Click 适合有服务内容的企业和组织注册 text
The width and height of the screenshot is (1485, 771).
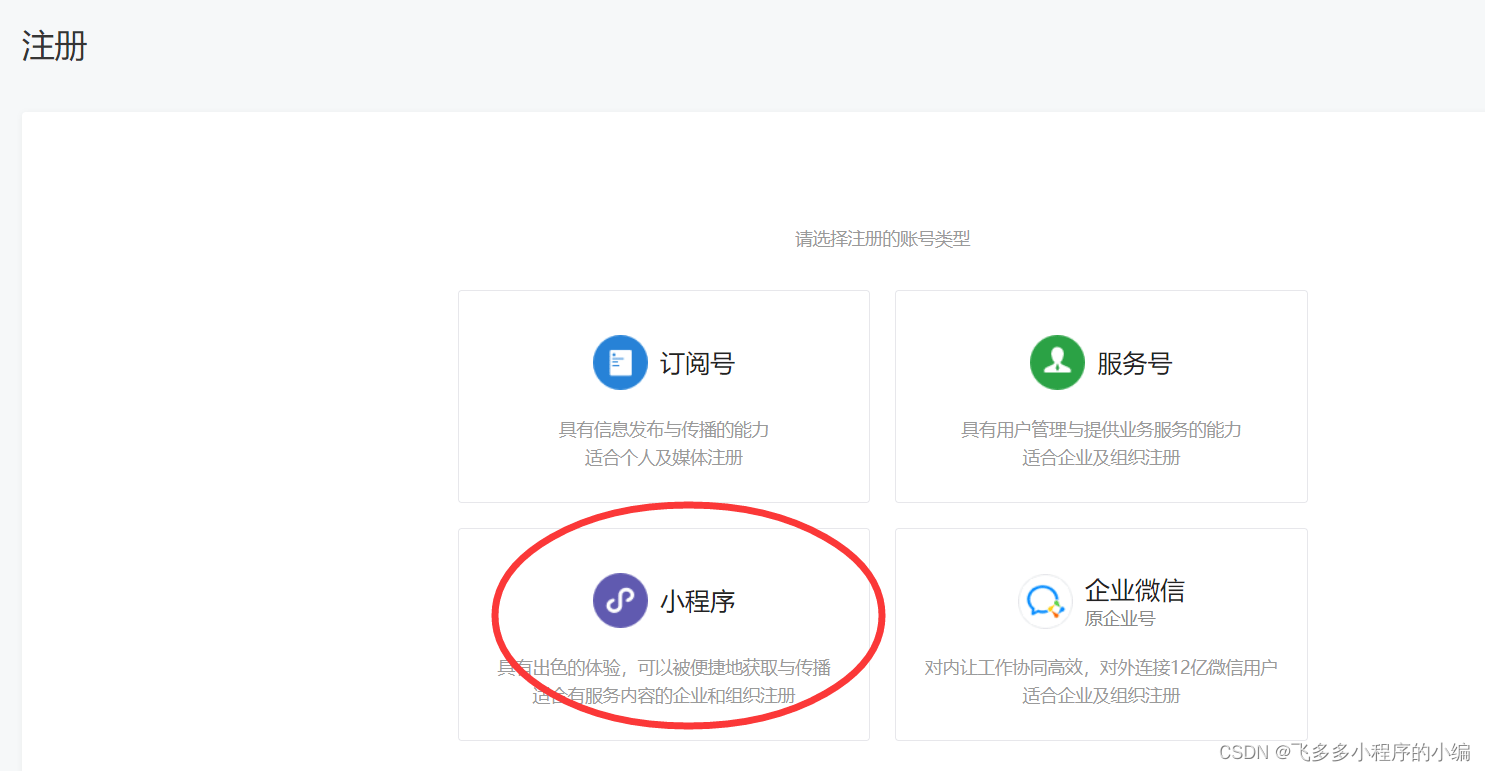coord(664,695)
